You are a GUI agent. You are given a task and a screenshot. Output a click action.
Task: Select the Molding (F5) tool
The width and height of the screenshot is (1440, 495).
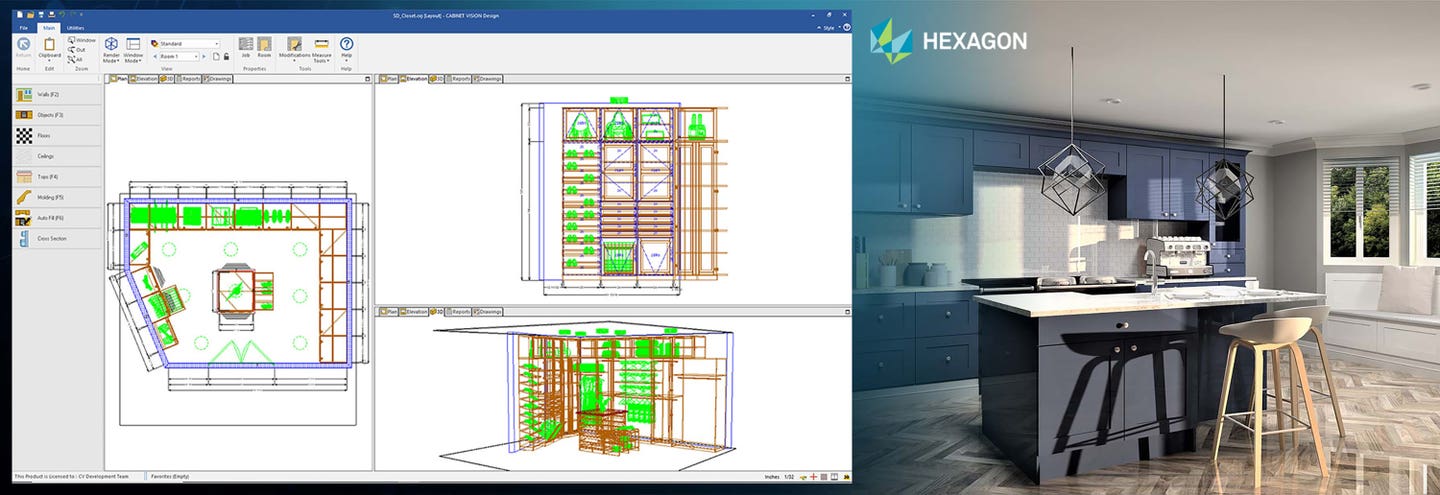[x=50, y=197]
